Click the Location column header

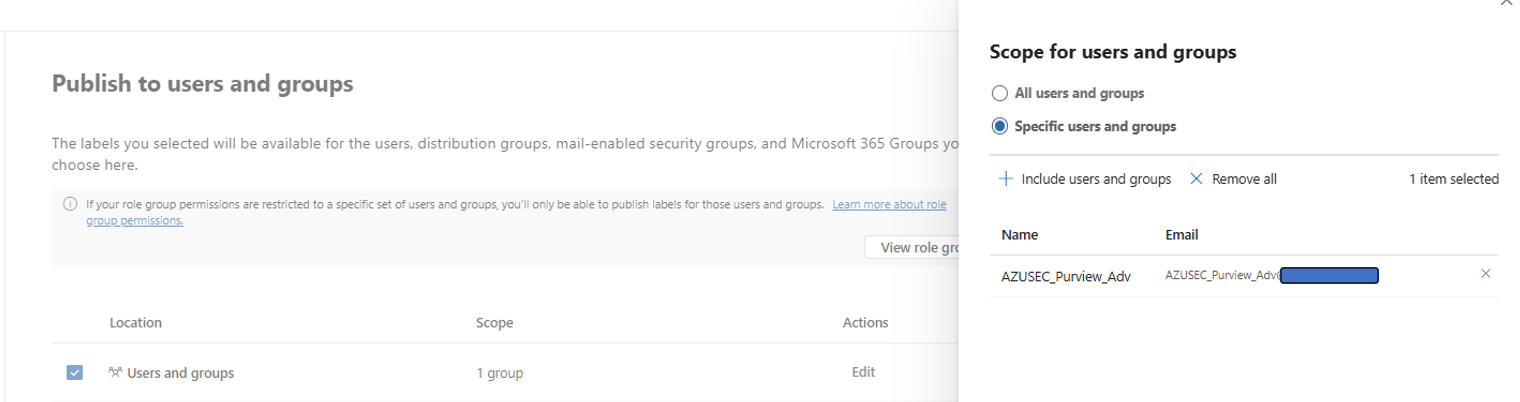coord(136,323)
